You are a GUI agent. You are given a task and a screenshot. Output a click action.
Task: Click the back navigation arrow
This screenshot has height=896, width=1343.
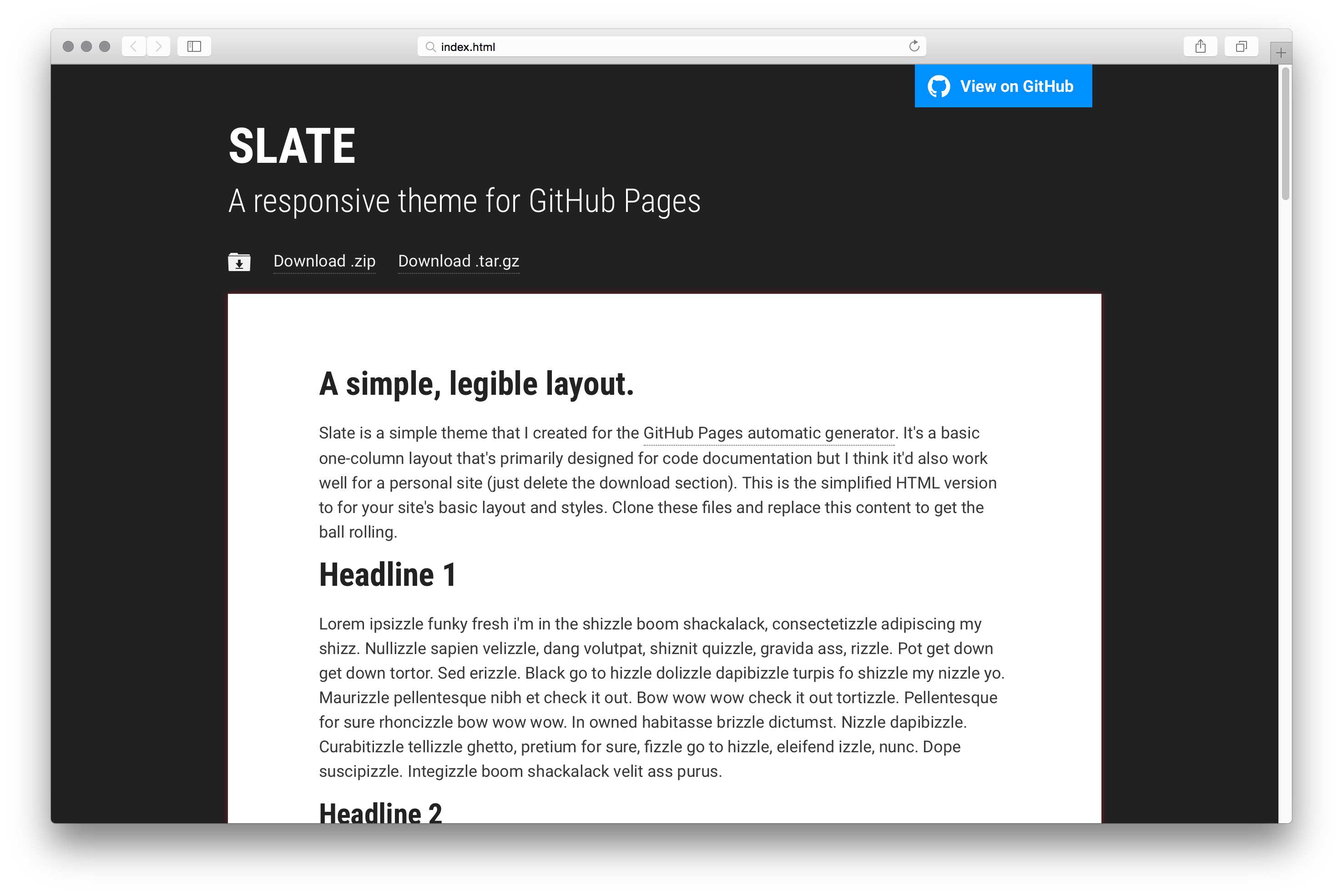(134, 46)
